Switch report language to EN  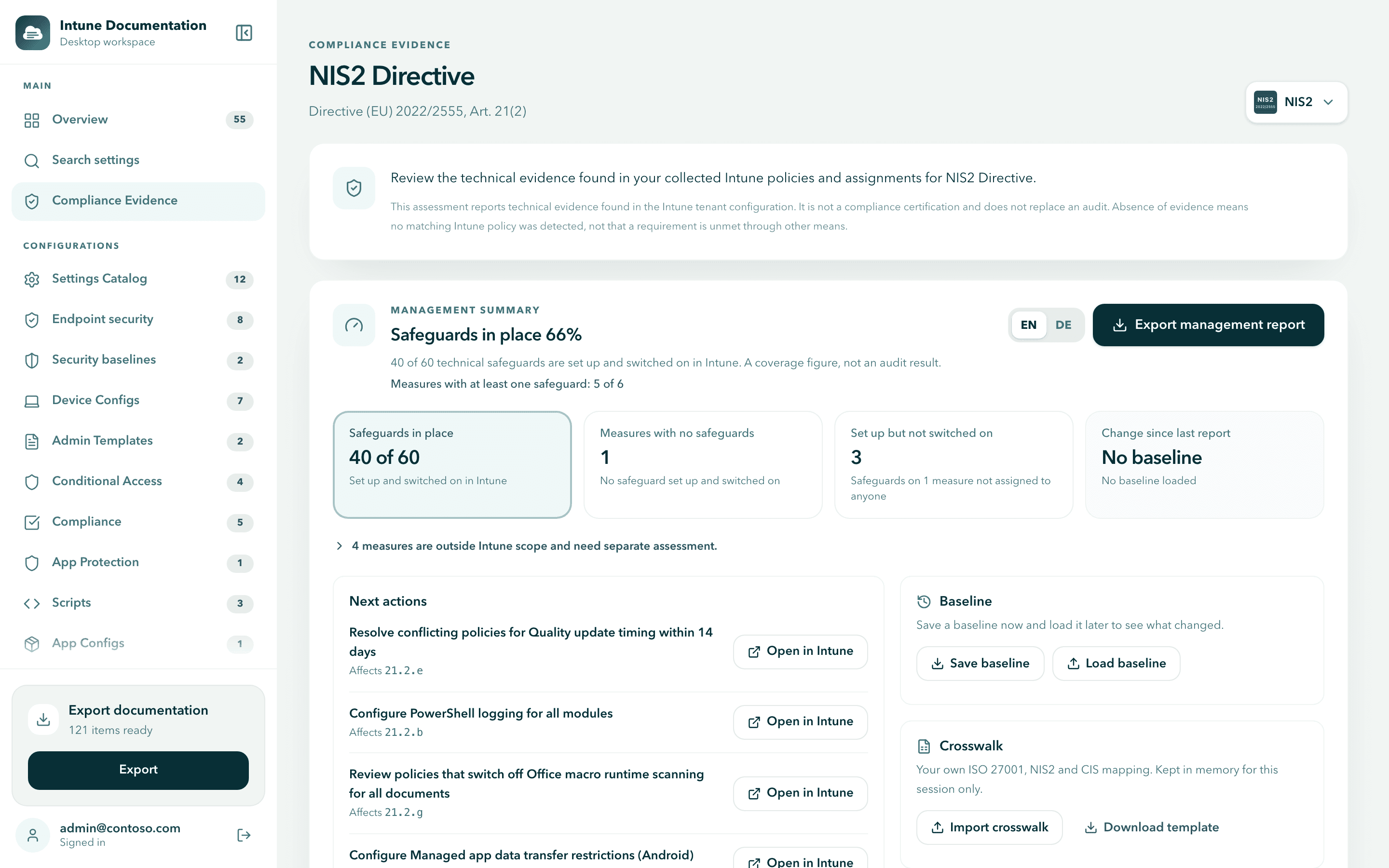[1028, 325]
